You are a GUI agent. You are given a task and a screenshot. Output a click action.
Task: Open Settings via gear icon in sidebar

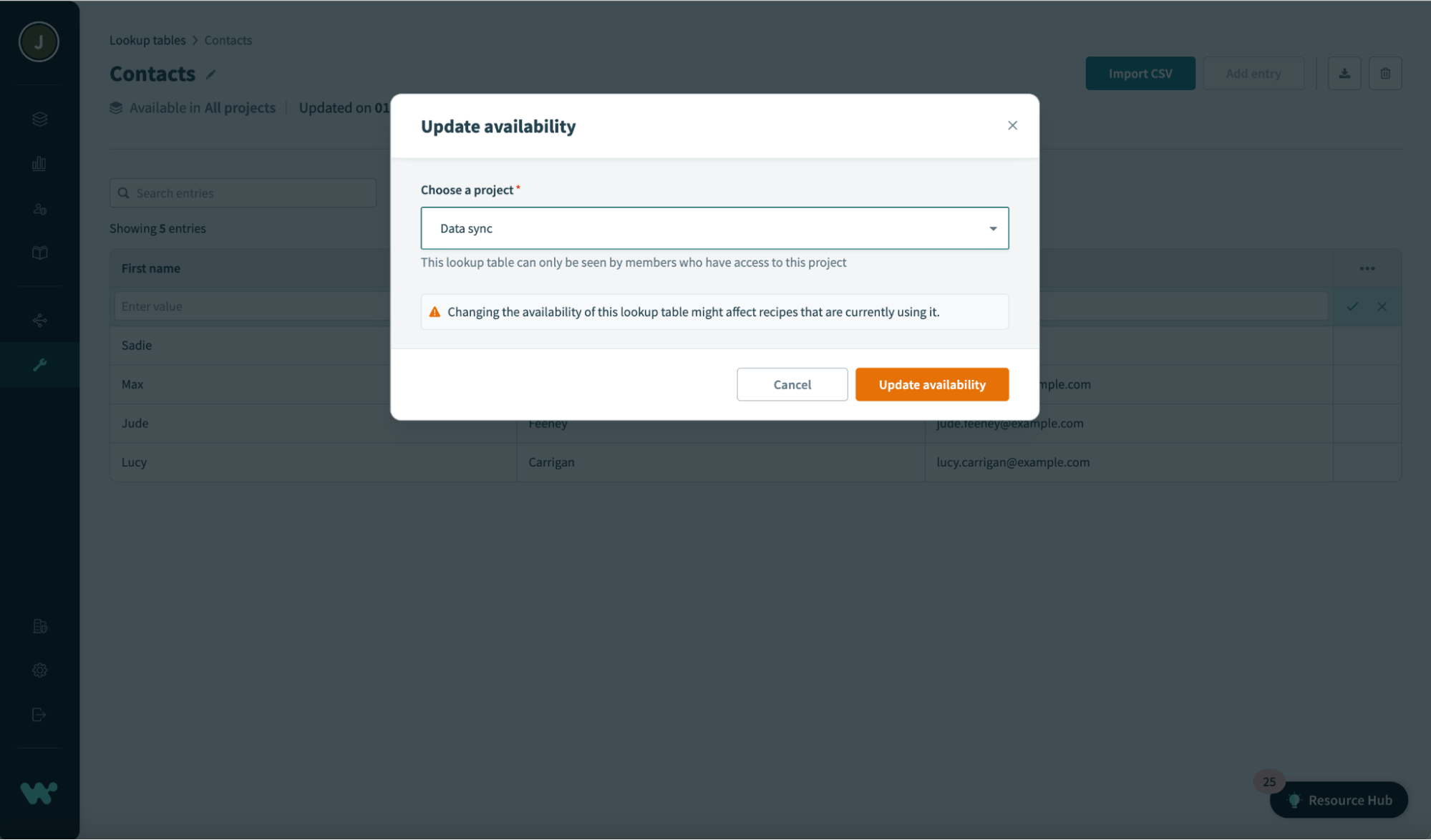coord(39,668)
